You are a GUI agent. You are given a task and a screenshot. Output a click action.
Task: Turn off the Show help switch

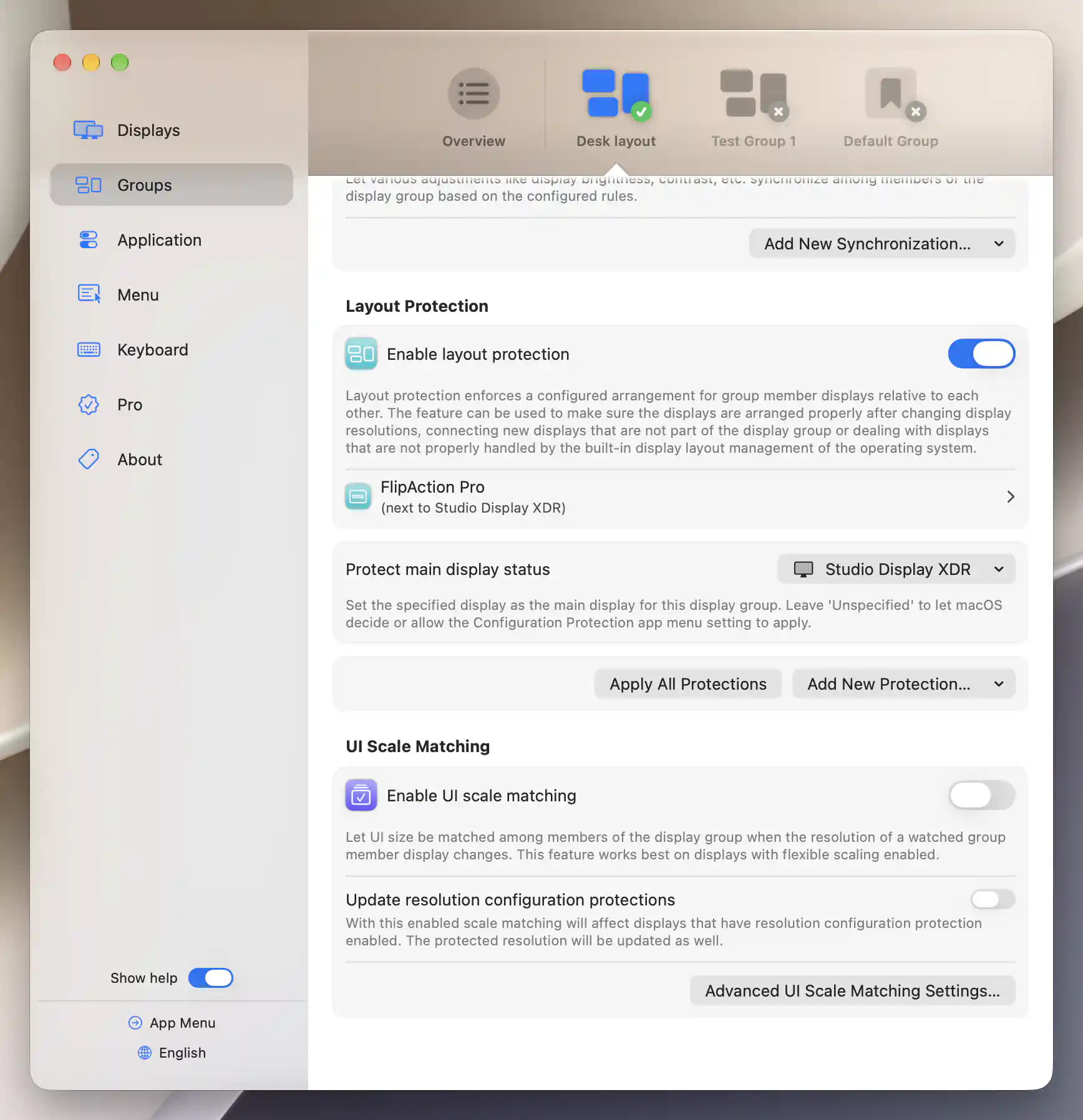click(211, 978)
